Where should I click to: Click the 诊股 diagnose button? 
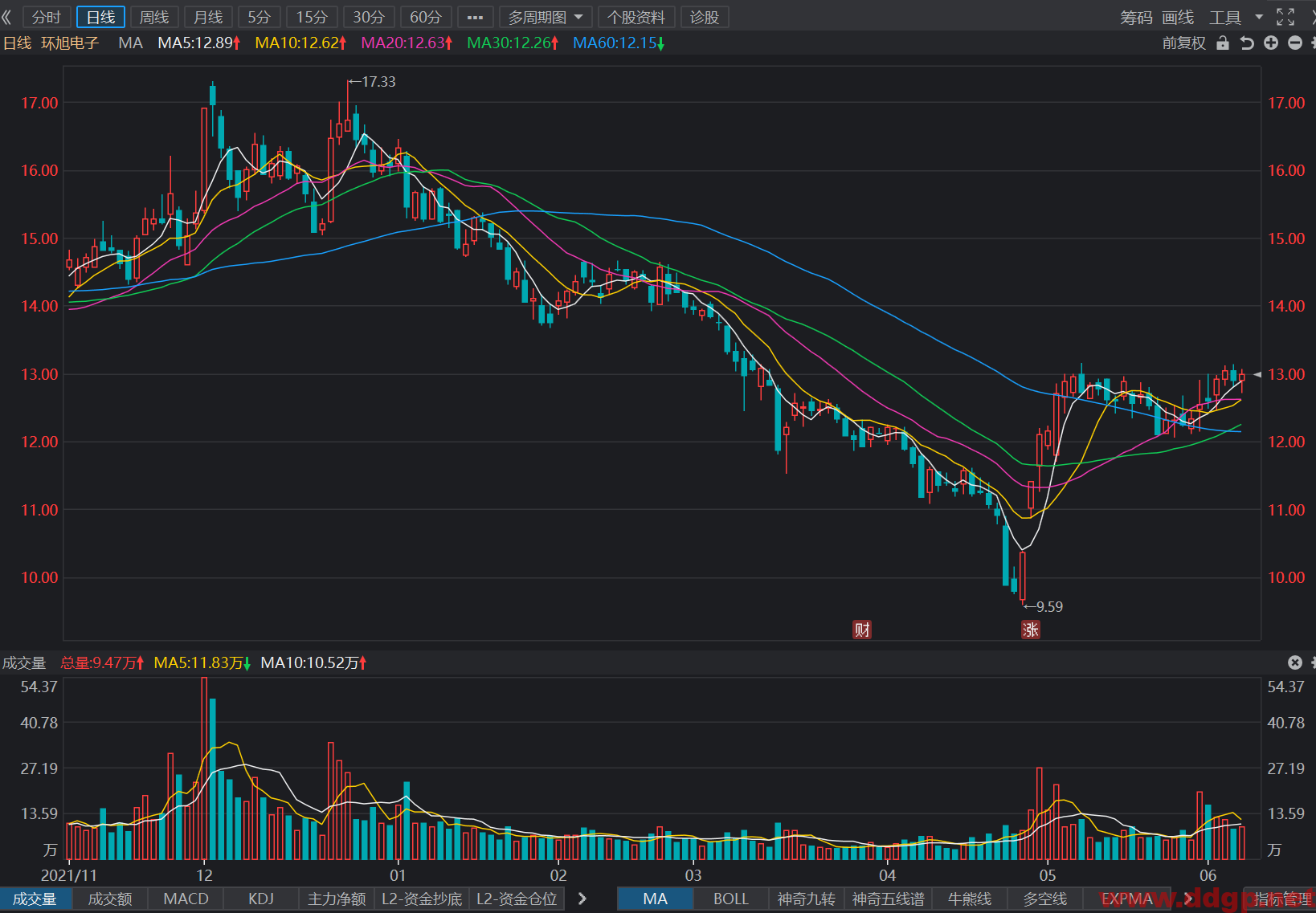(x=705, y=17)
